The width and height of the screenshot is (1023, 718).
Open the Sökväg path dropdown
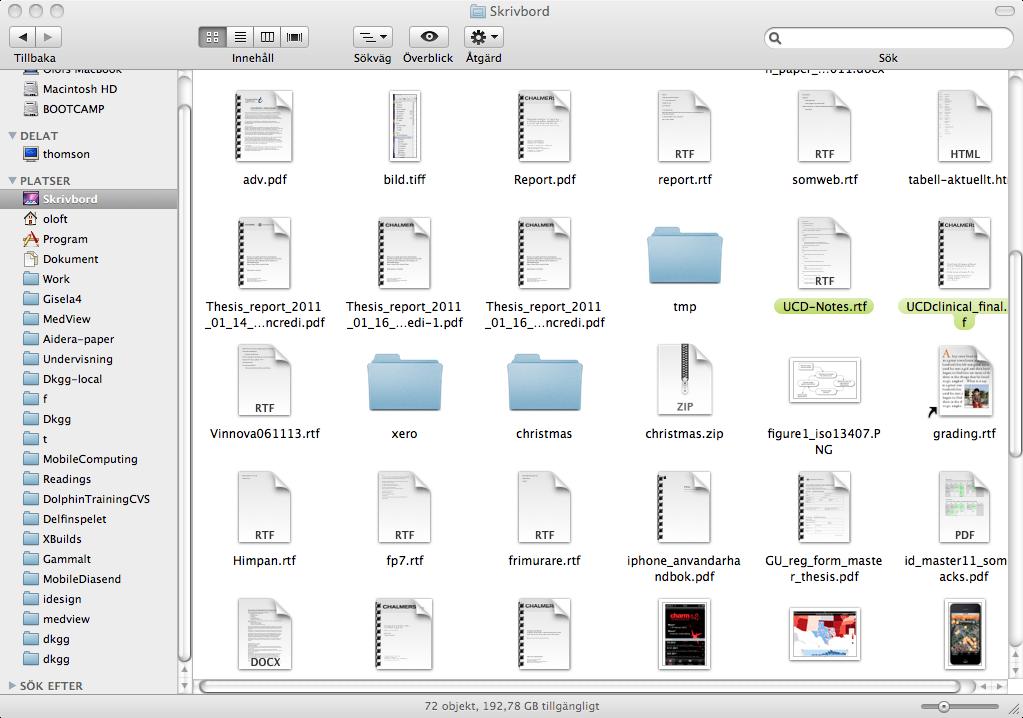click(373, 37)
